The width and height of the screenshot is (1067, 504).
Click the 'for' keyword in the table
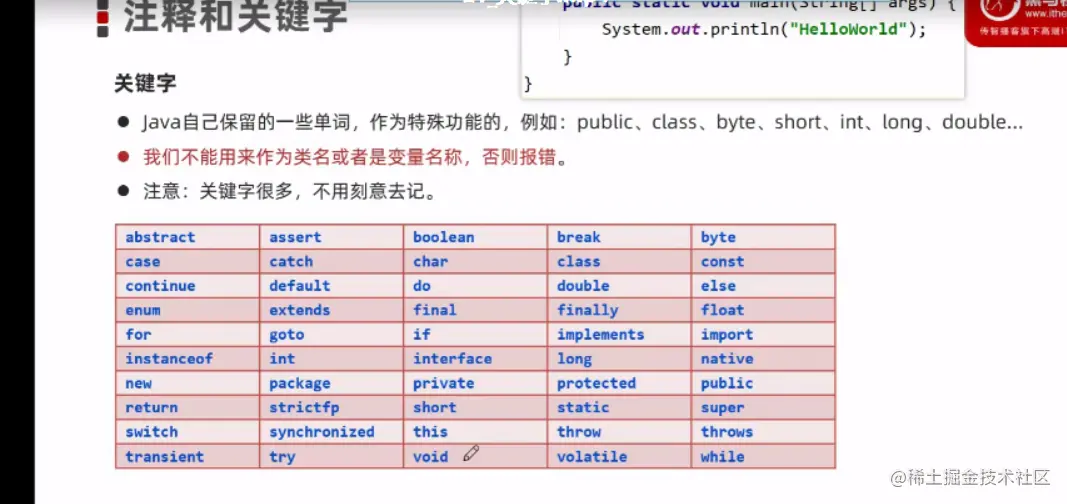(138, 335)
